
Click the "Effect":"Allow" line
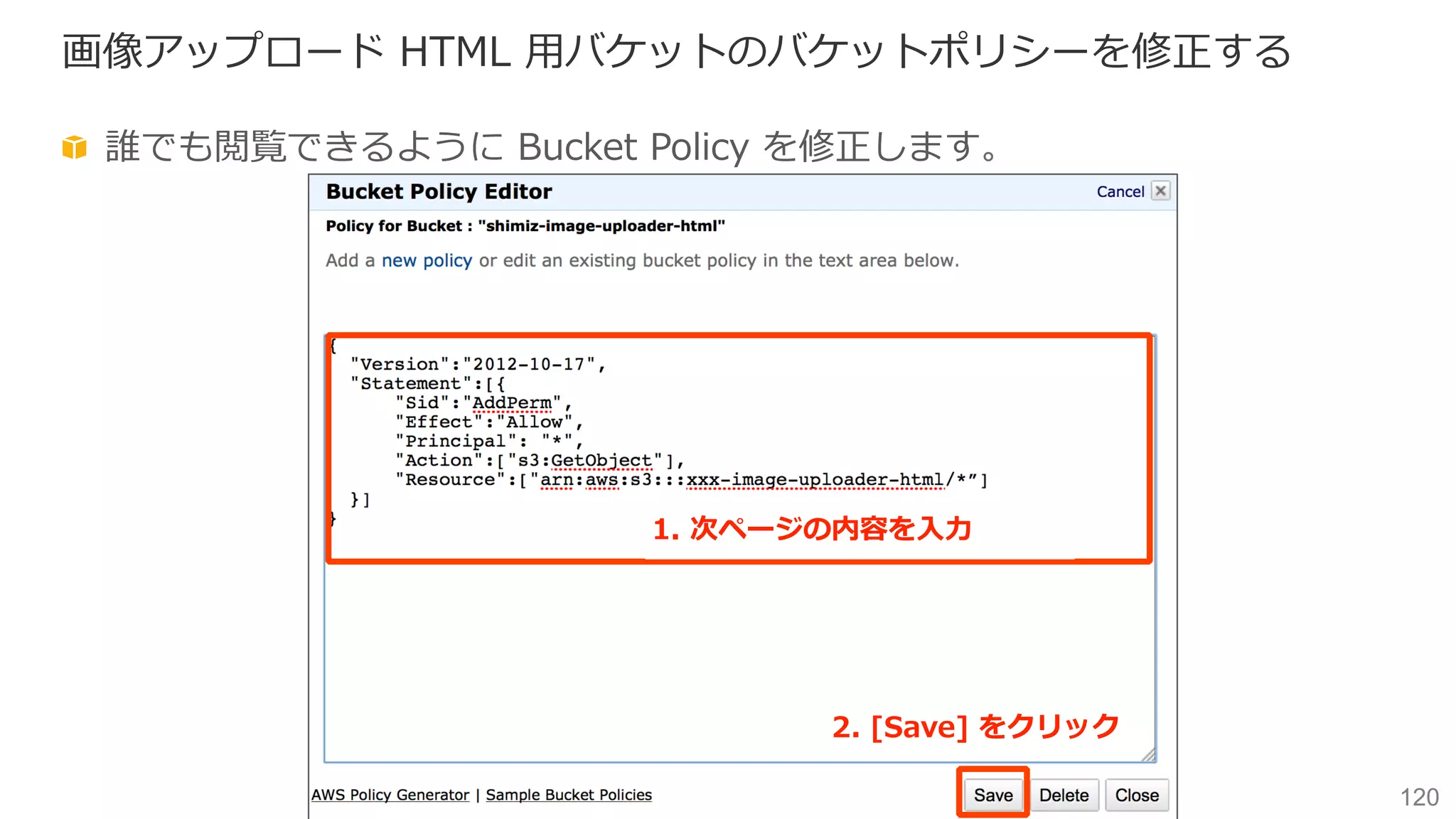489,422
